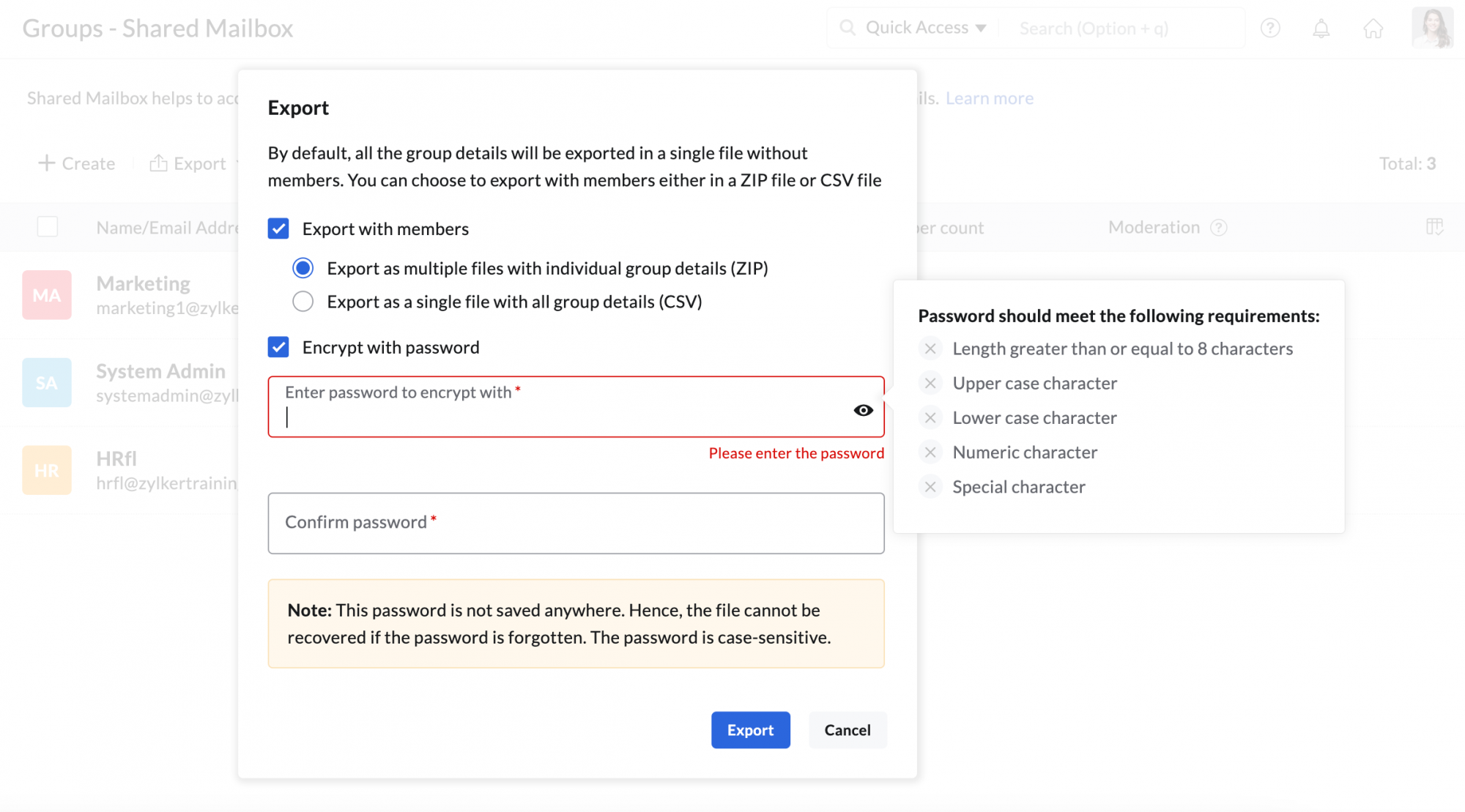Click the Moderation help info icon
The height and width of the screenshot is (812, 1465).
coord(1219,228)
